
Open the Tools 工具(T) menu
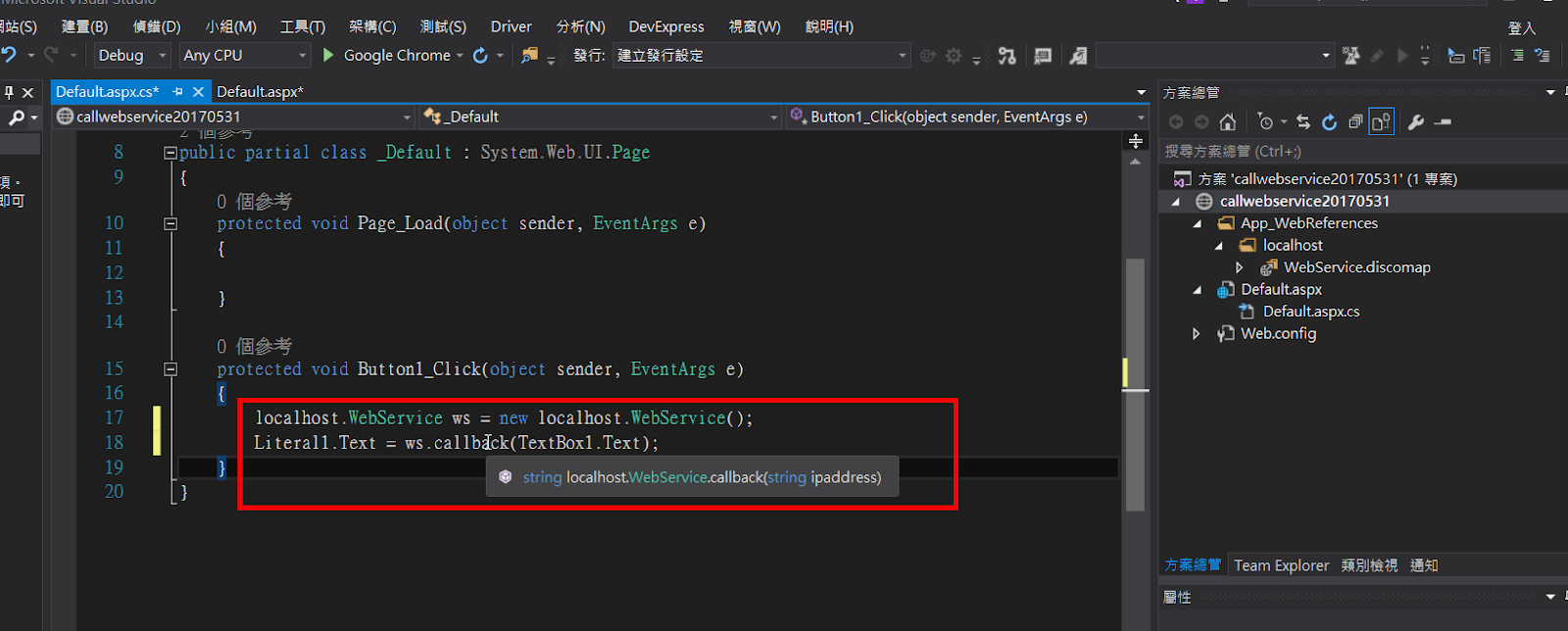coord(303,26)
